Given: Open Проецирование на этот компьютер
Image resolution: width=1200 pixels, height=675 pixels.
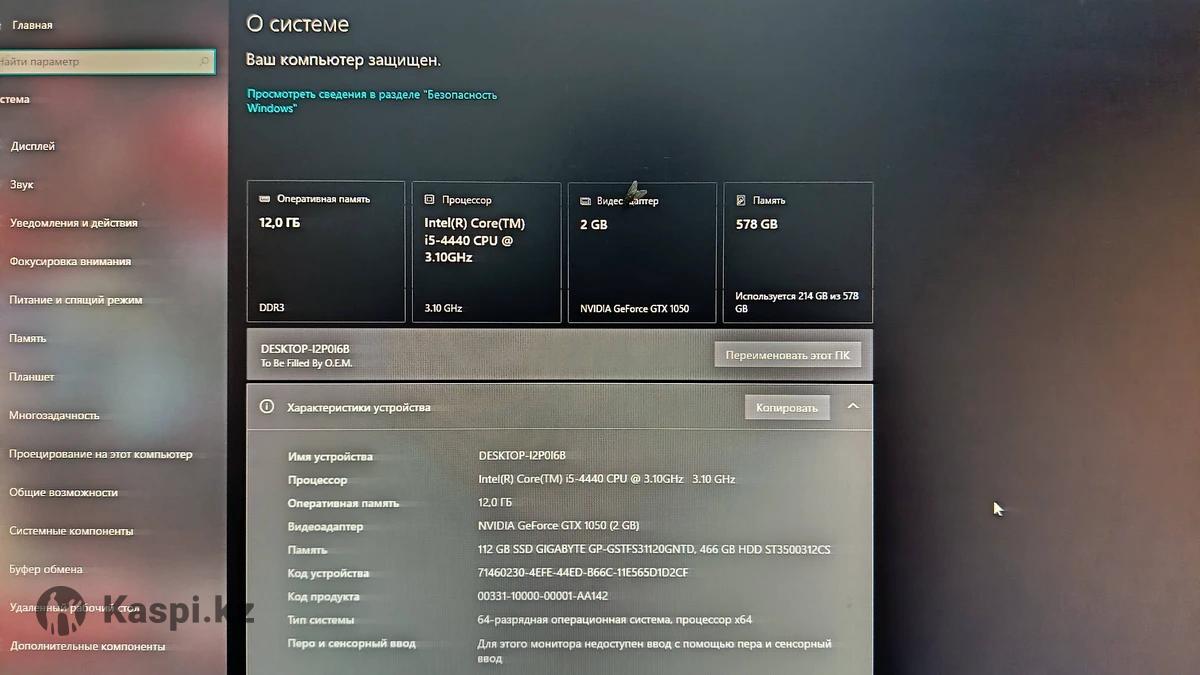Looking at the screenshot, I should pyautogui.click(x=100, y=454).
